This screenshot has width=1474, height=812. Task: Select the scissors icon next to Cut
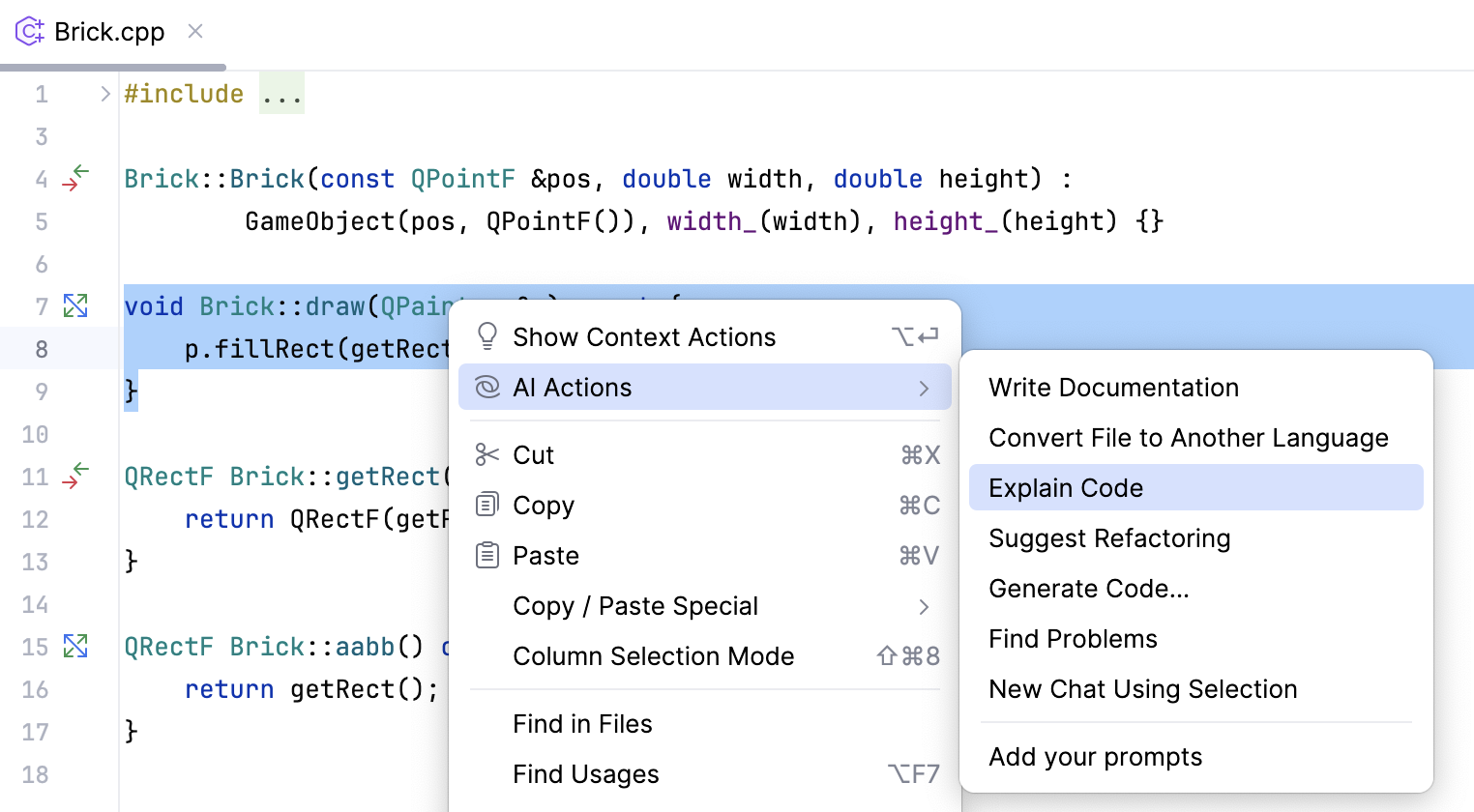tap(487, 454)
